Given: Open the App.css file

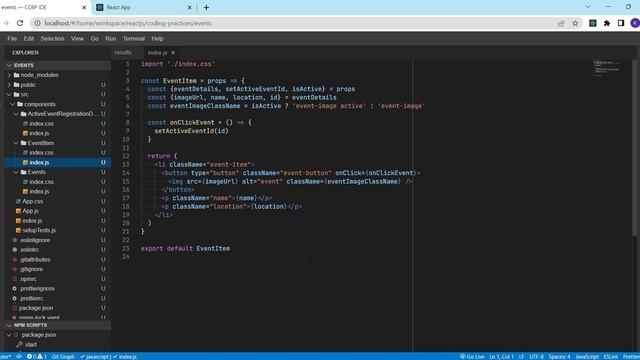Looking at the screenshot, I should [32, 201].
